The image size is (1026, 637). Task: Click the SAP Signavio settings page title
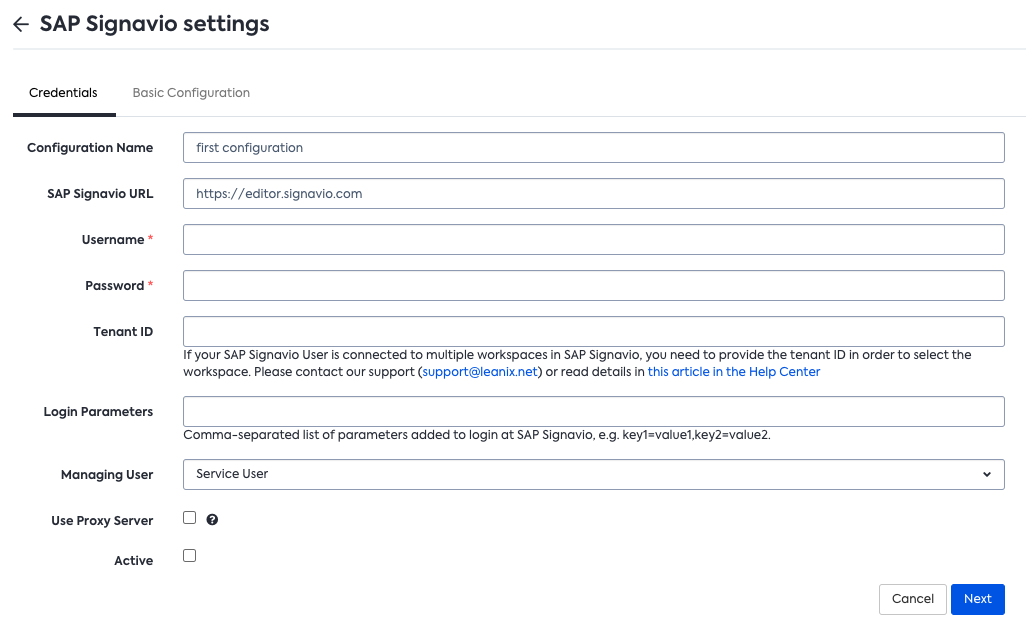tap(155, 25)
